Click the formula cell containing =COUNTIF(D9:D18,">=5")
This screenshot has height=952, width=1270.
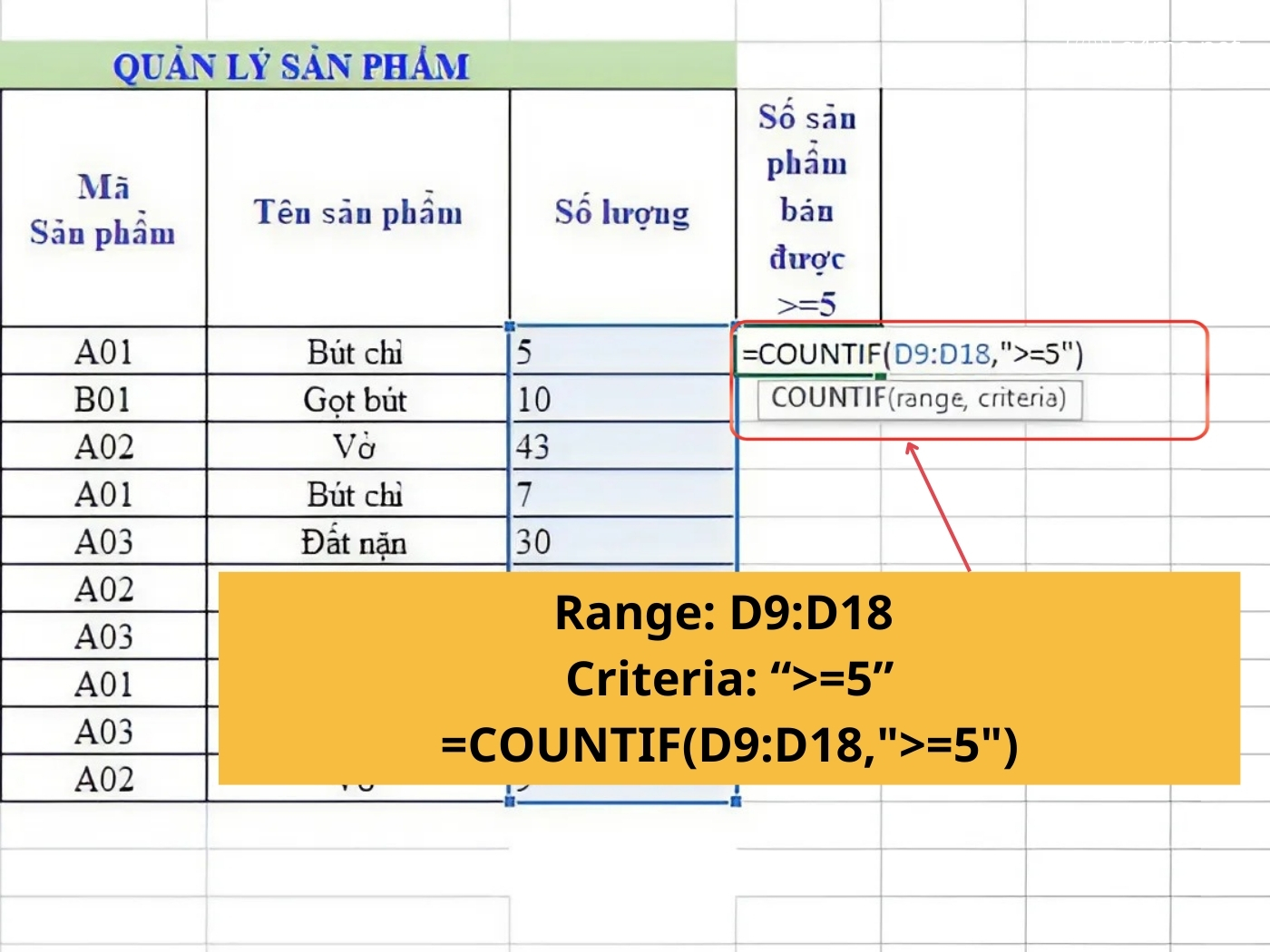[x=807, y=352]
